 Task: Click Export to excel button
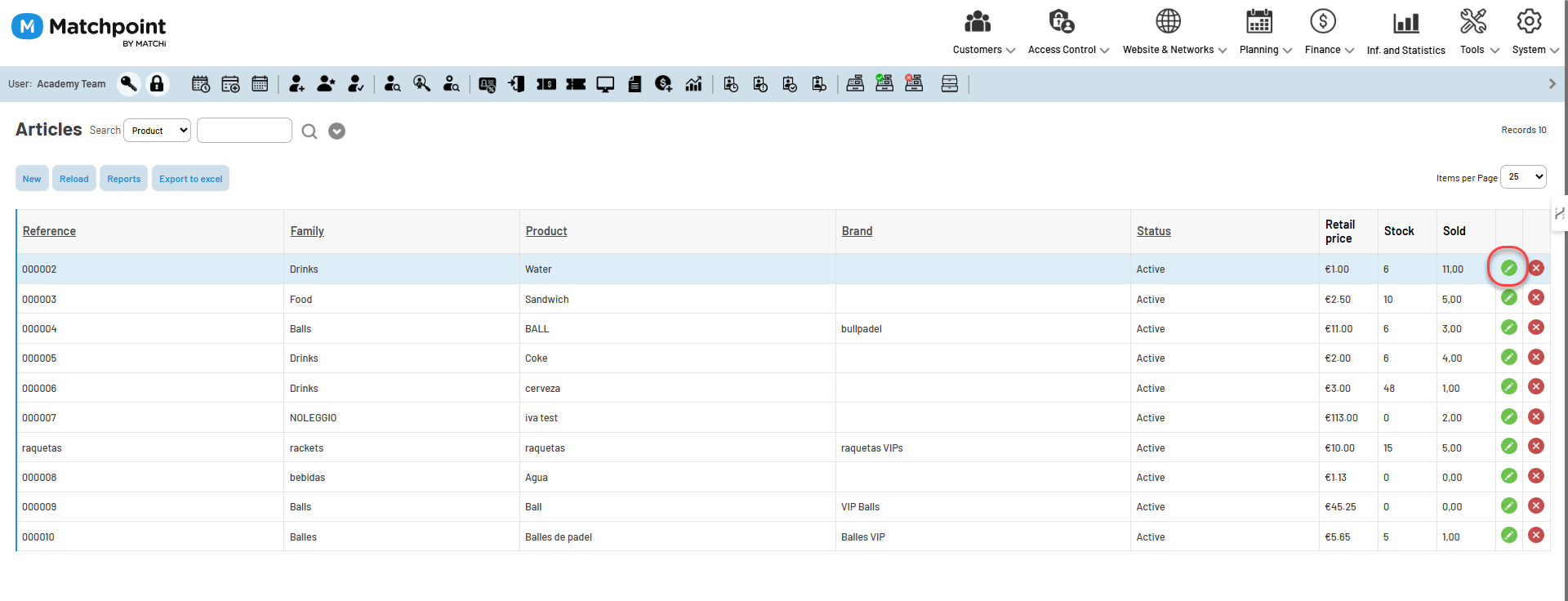[x=190, y=178]
